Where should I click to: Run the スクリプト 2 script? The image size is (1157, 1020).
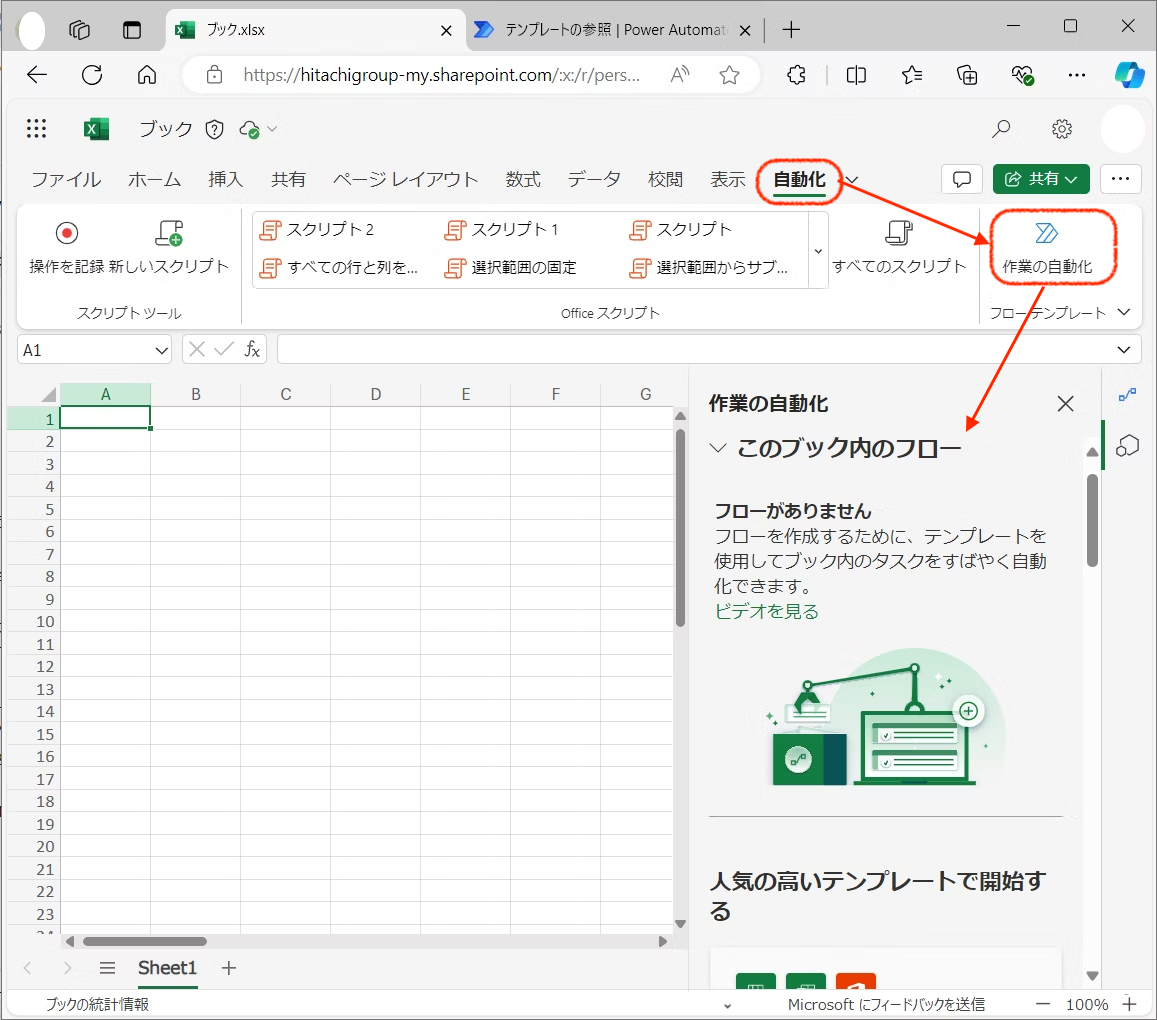317,230
